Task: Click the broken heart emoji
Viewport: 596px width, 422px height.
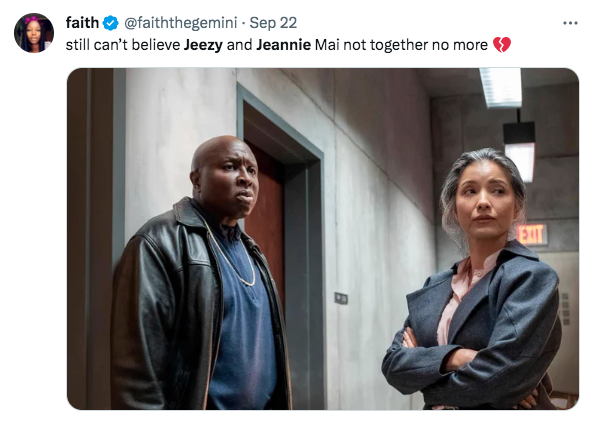Action: (x=502, y=45)
